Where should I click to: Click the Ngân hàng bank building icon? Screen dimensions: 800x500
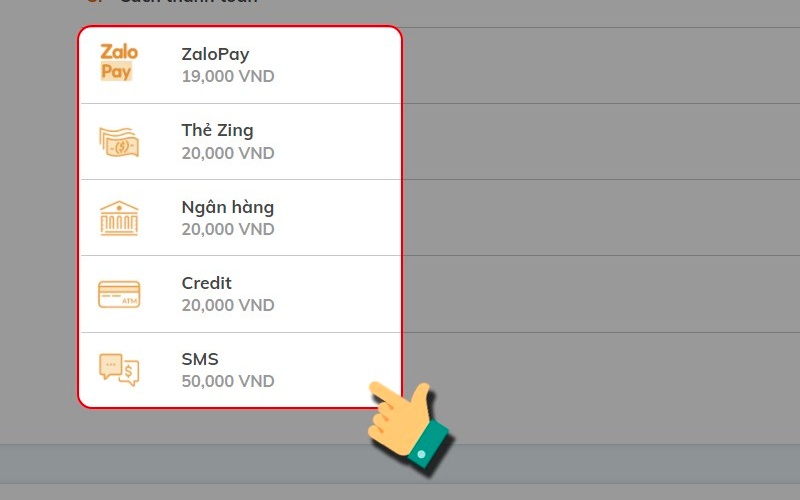pos(119,218)
